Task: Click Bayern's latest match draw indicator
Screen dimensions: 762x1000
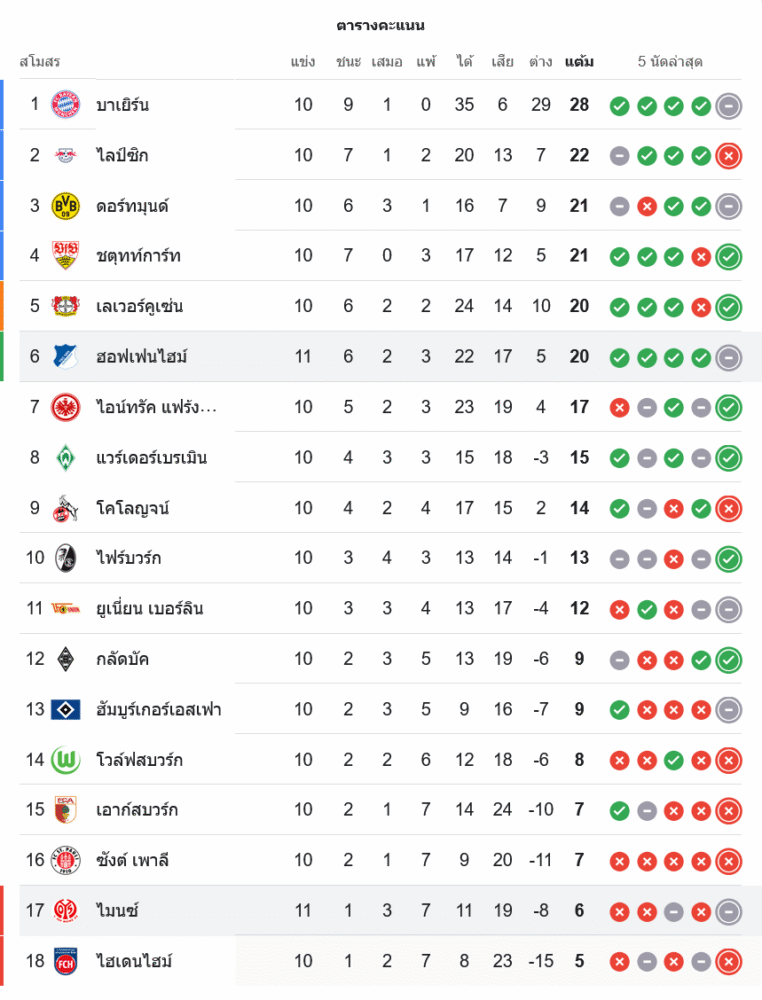Action: point(729,105)
